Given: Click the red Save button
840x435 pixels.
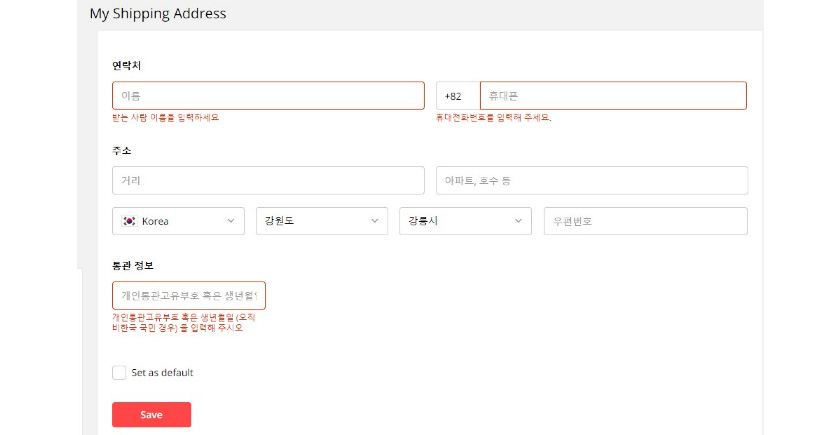Looking at the screenshot, I should click(151, 415).
